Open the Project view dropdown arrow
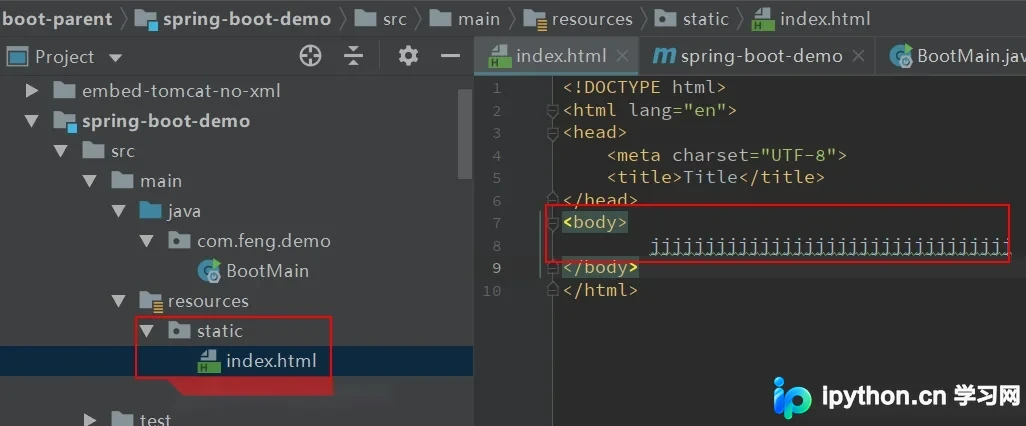Screen dimensions: 1026x426 click(115, 58)
